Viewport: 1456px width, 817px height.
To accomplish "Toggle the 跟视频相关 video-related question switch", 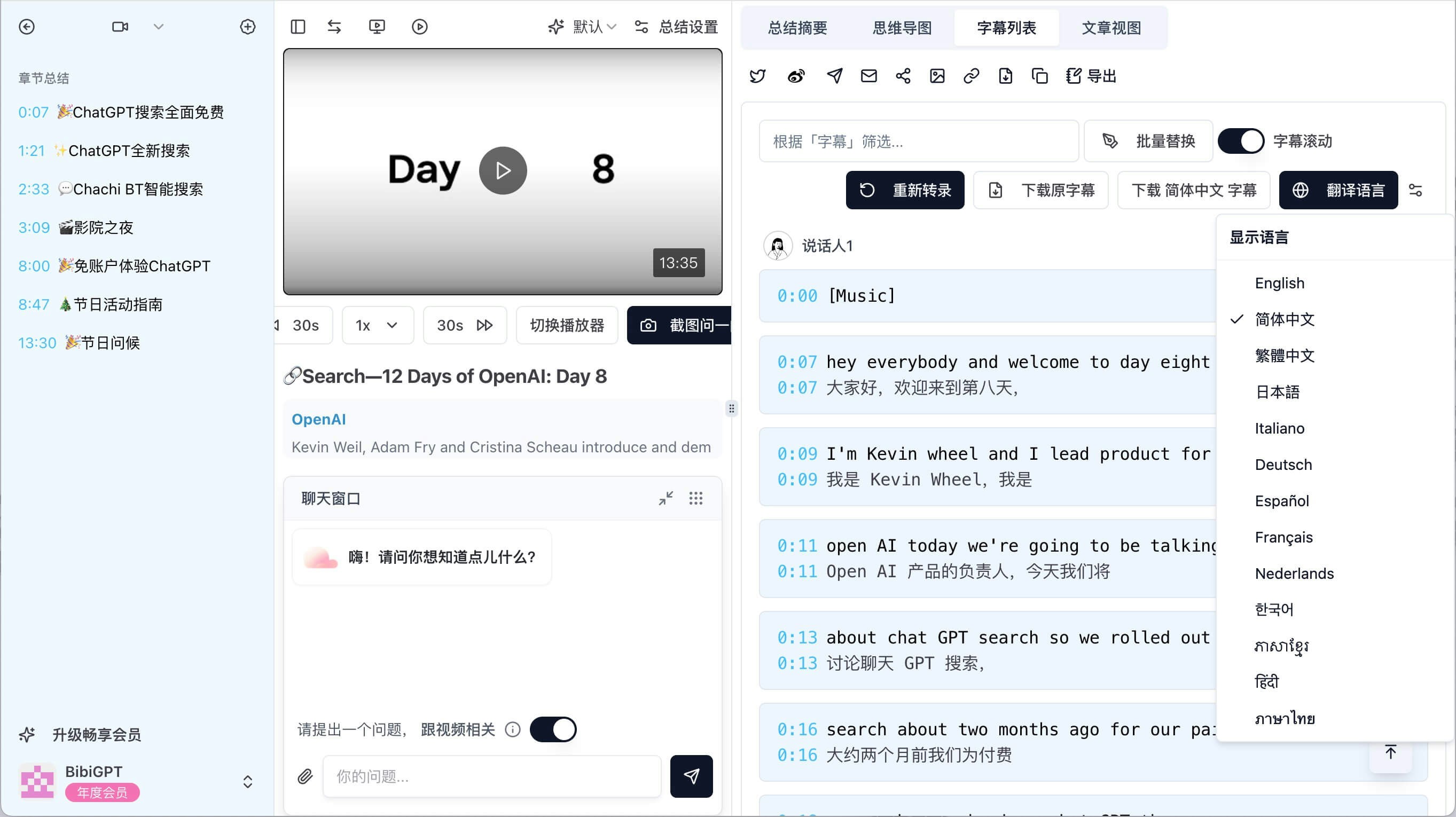I will point(553,729).
